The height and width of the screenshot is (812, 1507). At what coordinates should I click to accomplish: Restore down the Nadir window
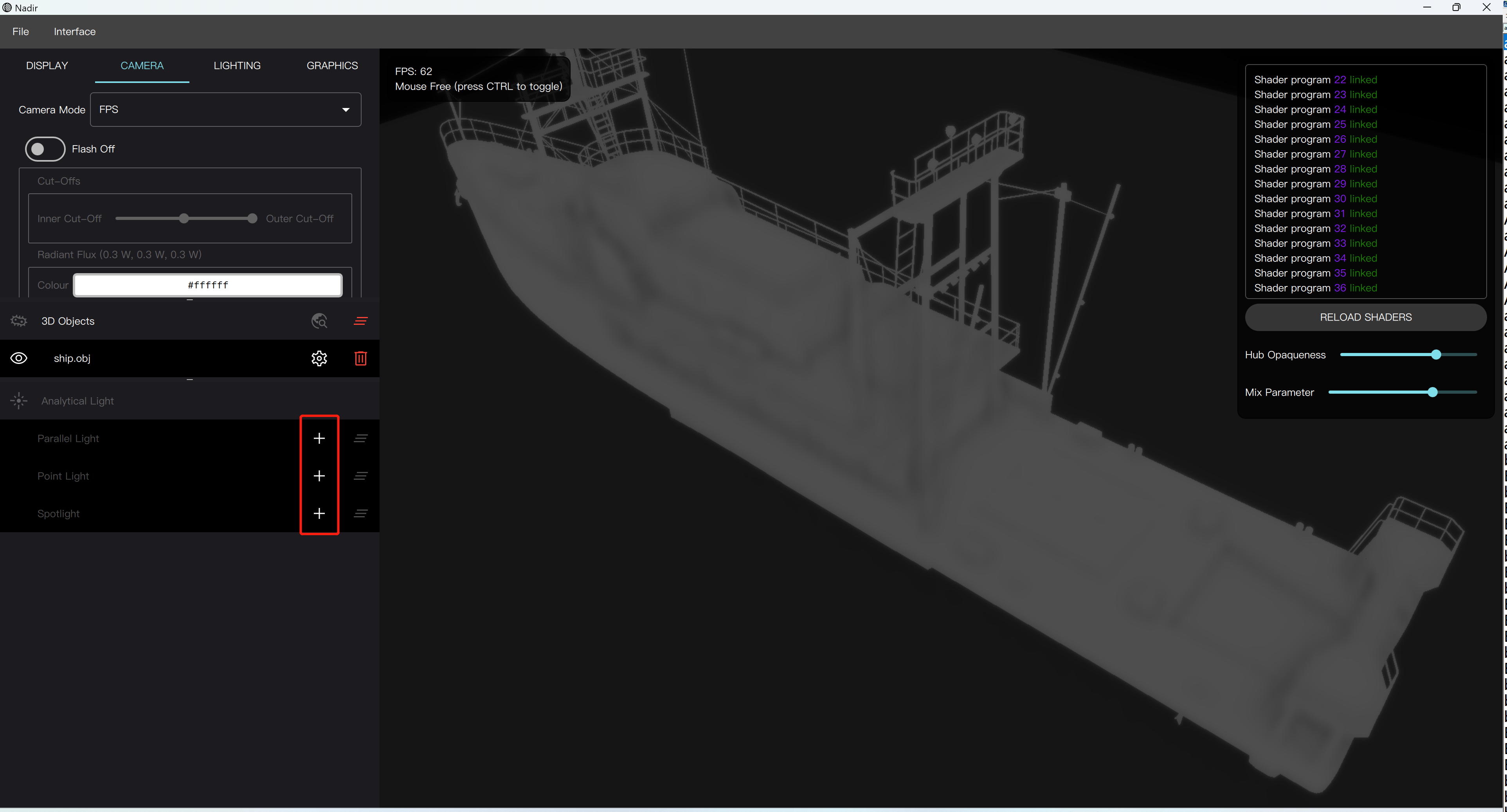tap(1456, 7)
